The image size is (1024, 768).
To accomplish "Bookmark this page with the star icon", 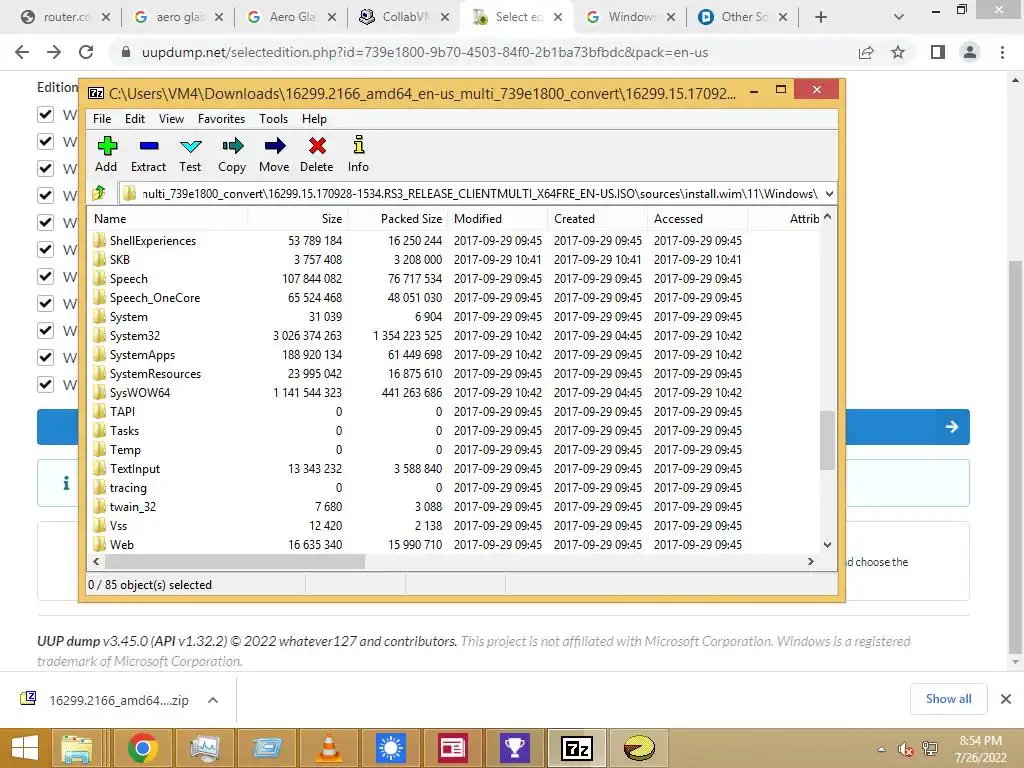I will [898, 52].
